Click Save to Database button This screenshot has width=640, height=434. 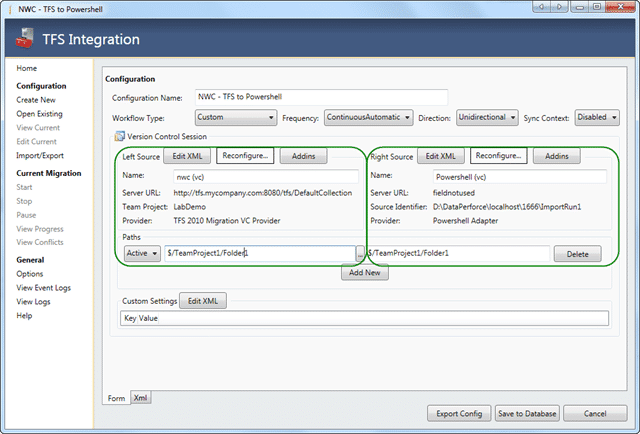527,414
